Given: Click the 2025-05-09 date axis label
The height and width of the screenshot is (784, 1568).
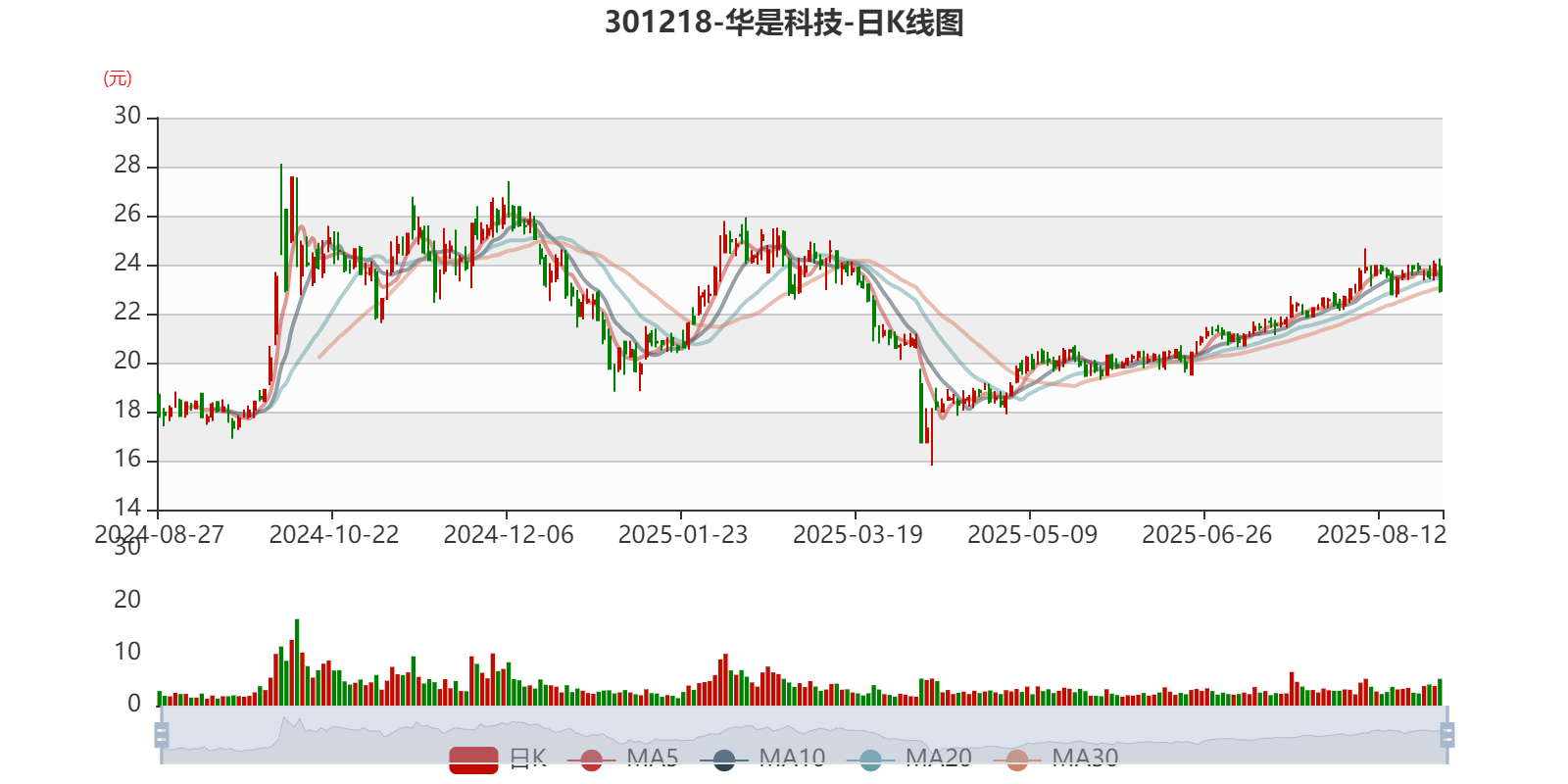Looking at the screenshot, I should [1032, 535].
